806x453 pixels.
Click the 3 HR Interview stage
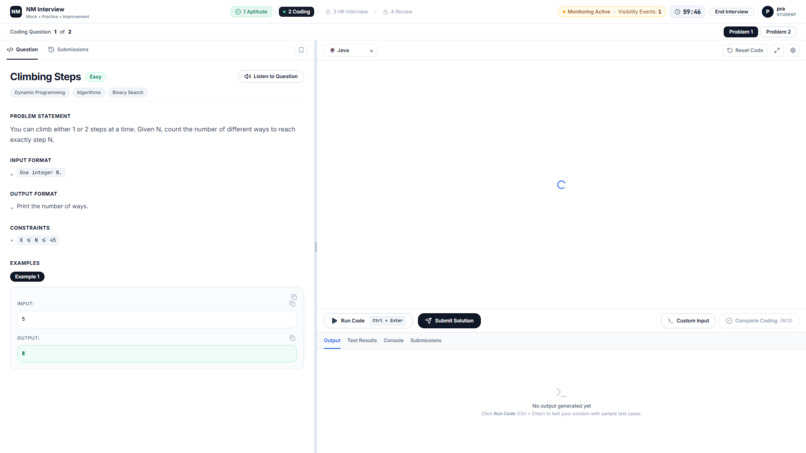pyautogui.click(x=346, y=11)
